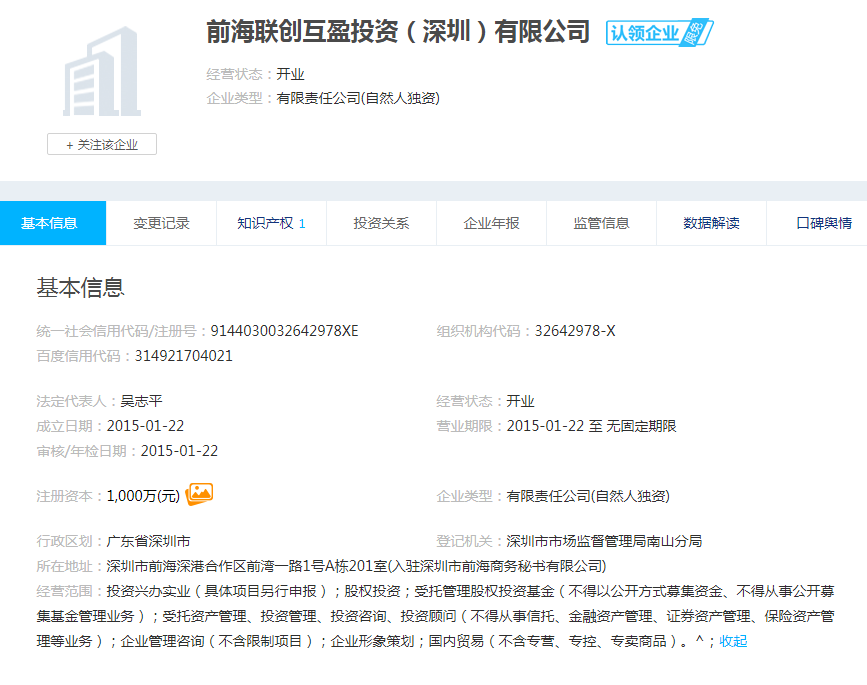Click the company name heading

coord(398,32)
